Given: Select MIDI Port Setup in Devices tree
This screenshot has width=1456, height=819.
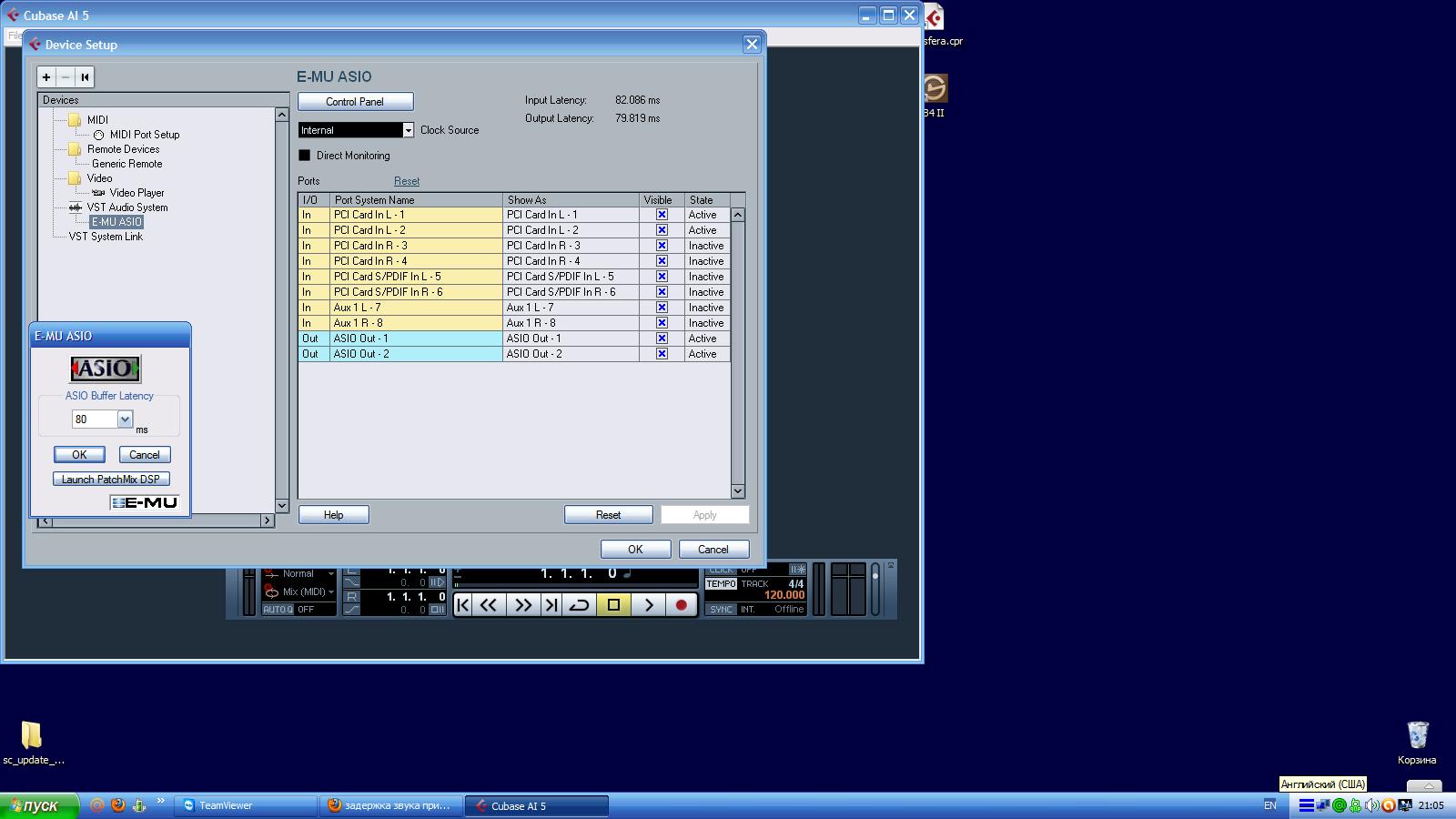Looking at the screenshot, I should 145,135.
